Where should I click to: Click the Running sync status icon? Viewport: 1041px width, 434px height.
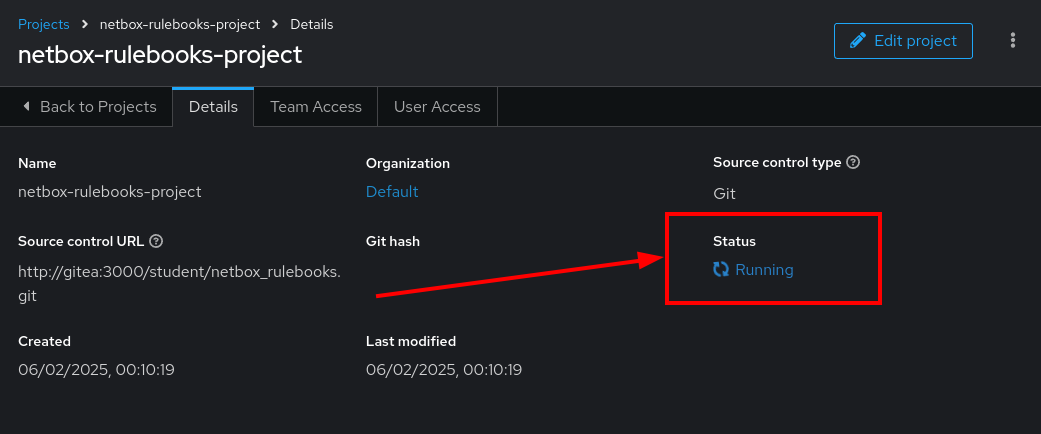721,269
